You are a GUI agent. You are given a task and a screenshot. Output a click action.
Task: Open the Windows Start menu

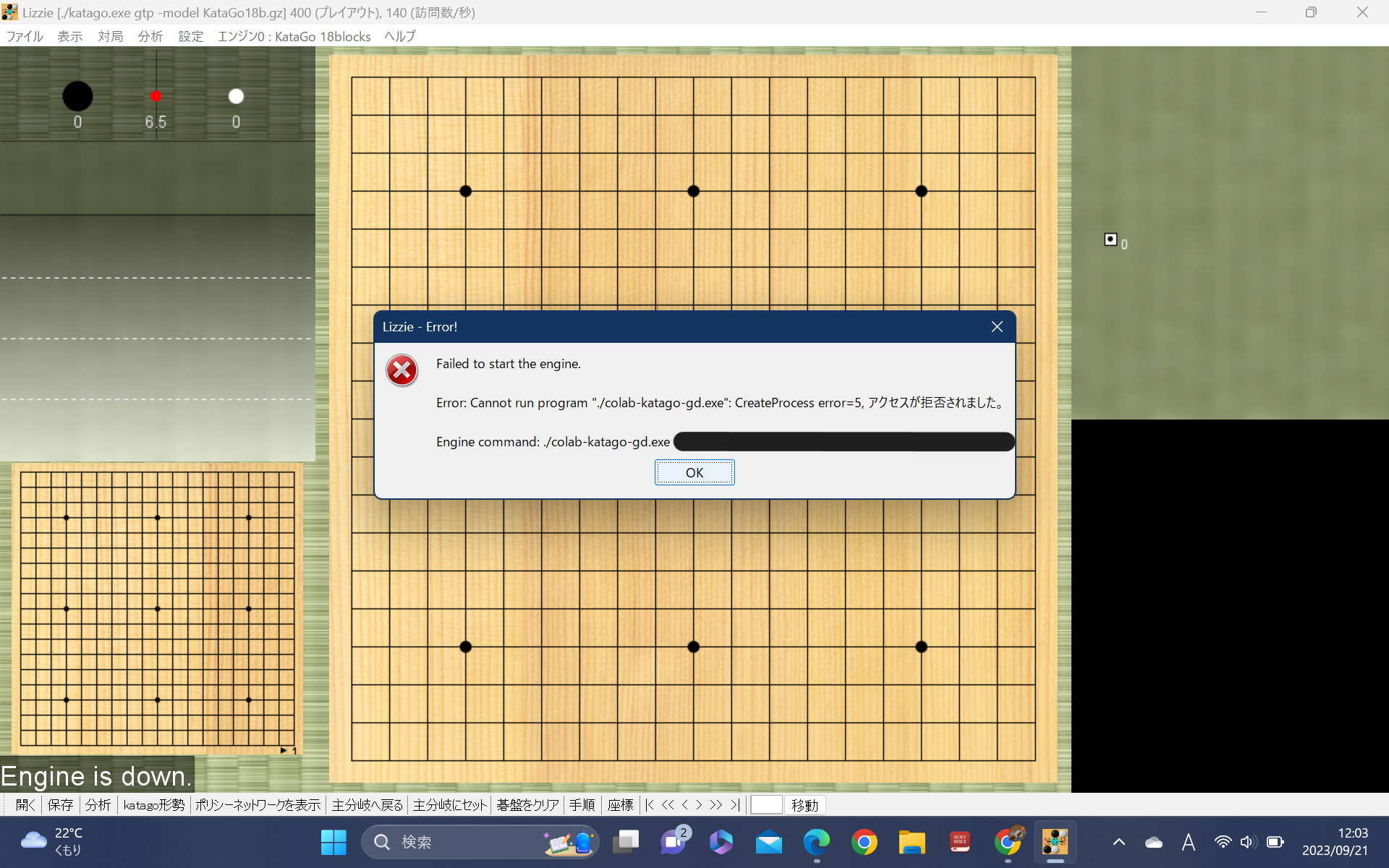pos(334,842)
